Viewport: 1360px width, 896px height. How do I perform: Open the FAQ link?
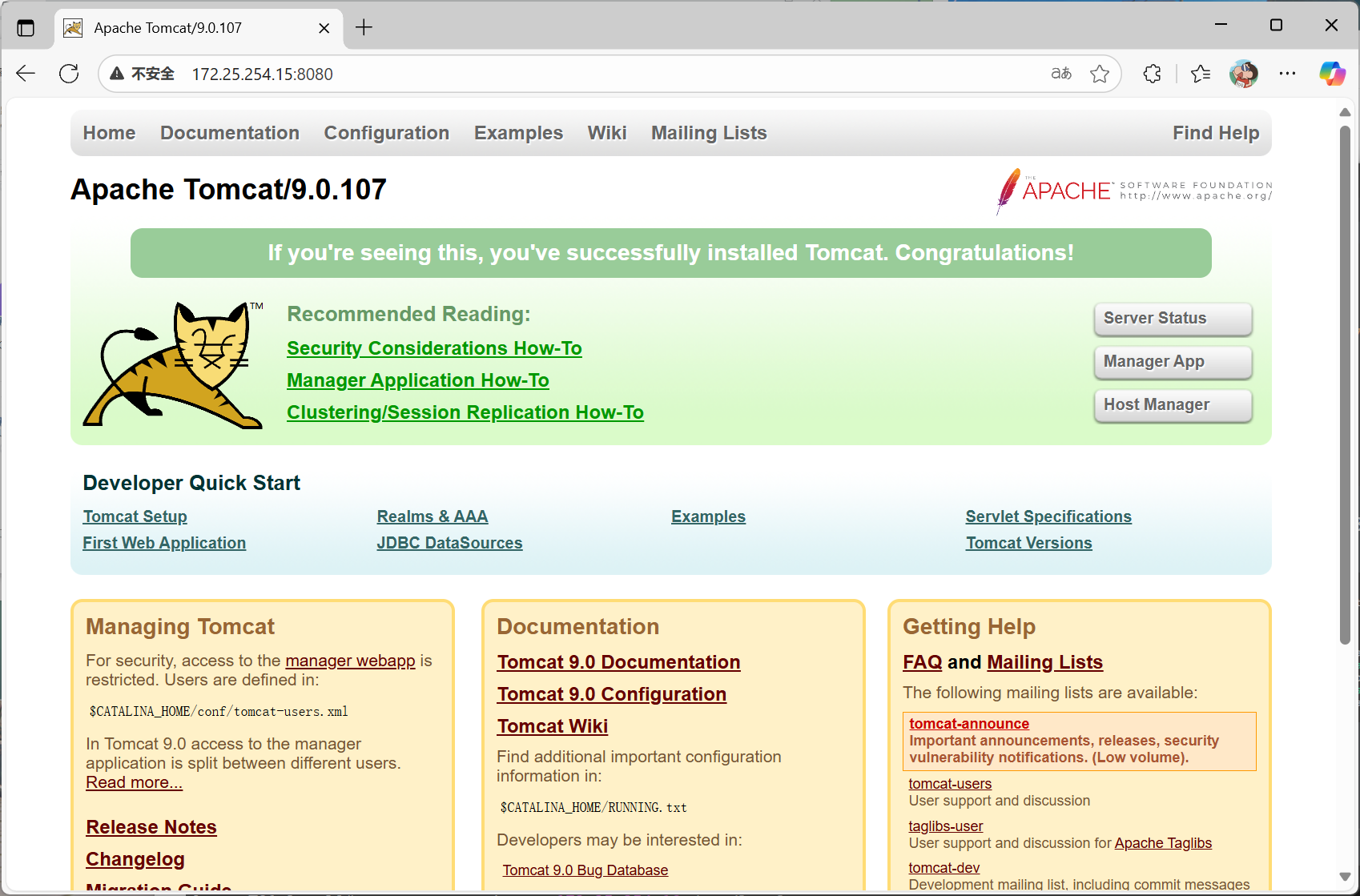[923, 662]
